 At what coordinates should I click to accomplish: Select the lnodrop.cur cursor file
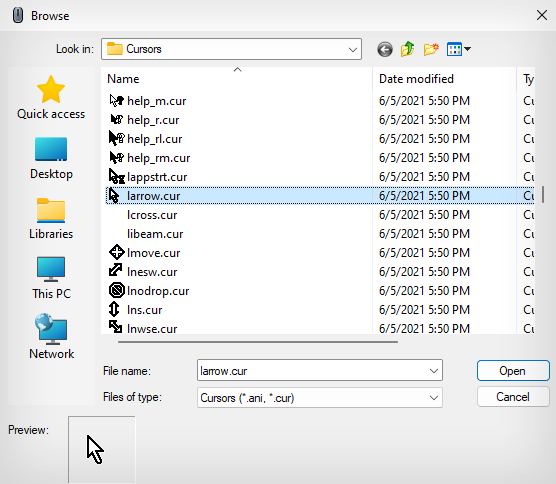click(158, 291)
